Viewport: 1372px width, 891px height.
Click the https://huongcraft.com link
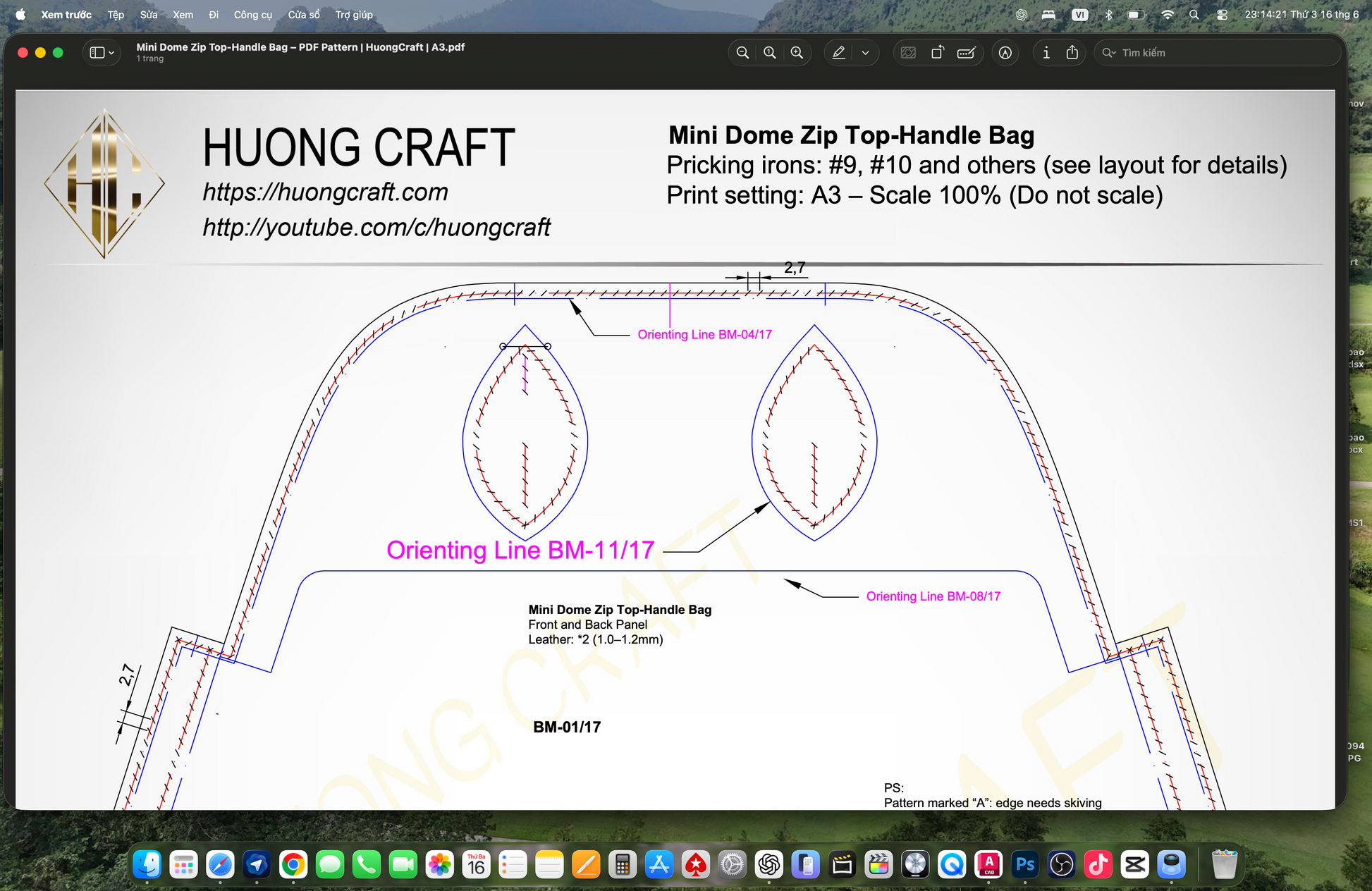point(325,192)
